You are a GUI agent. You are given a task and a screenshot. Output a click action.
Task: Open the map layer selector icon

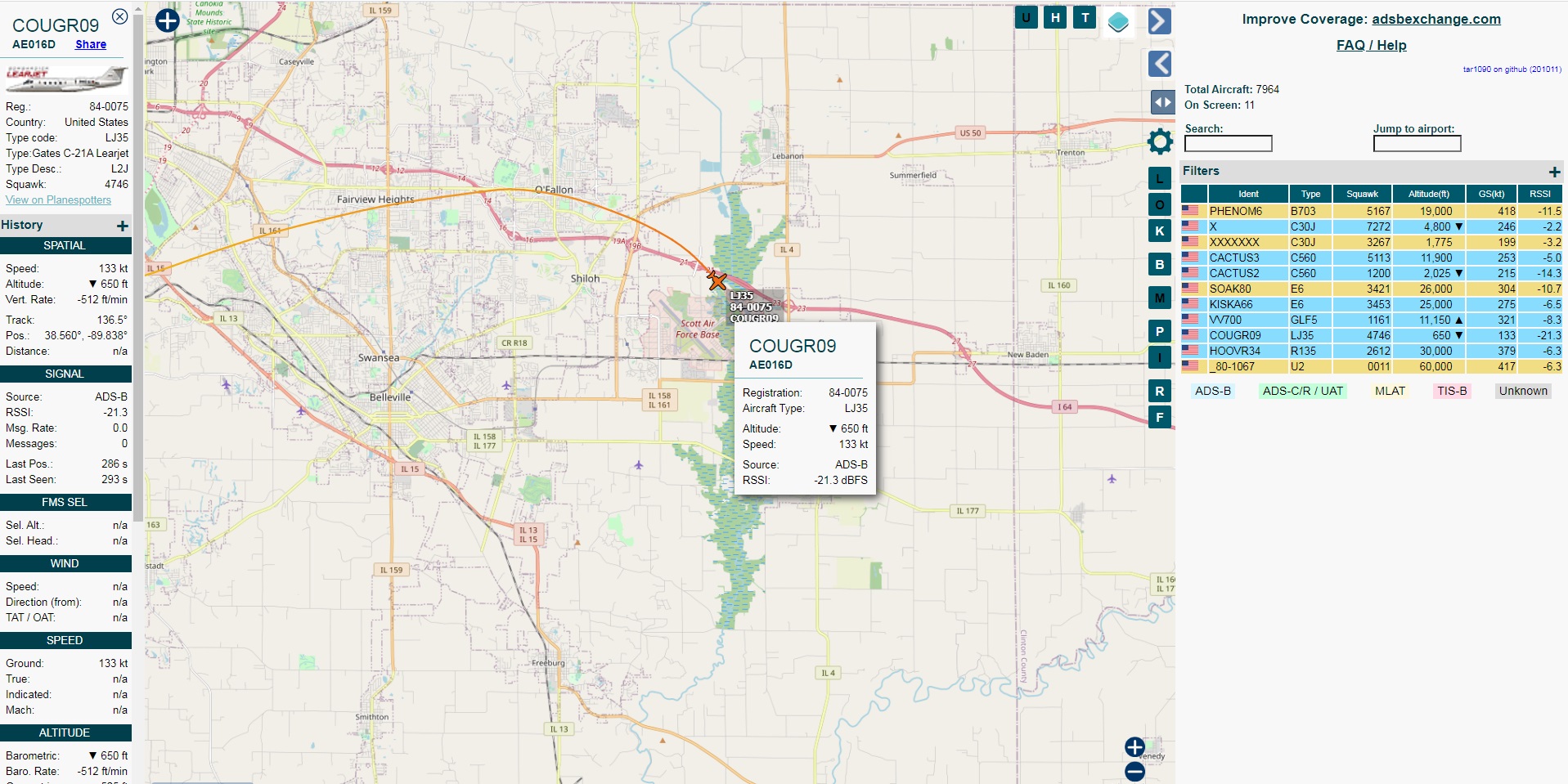(1118, 22)
